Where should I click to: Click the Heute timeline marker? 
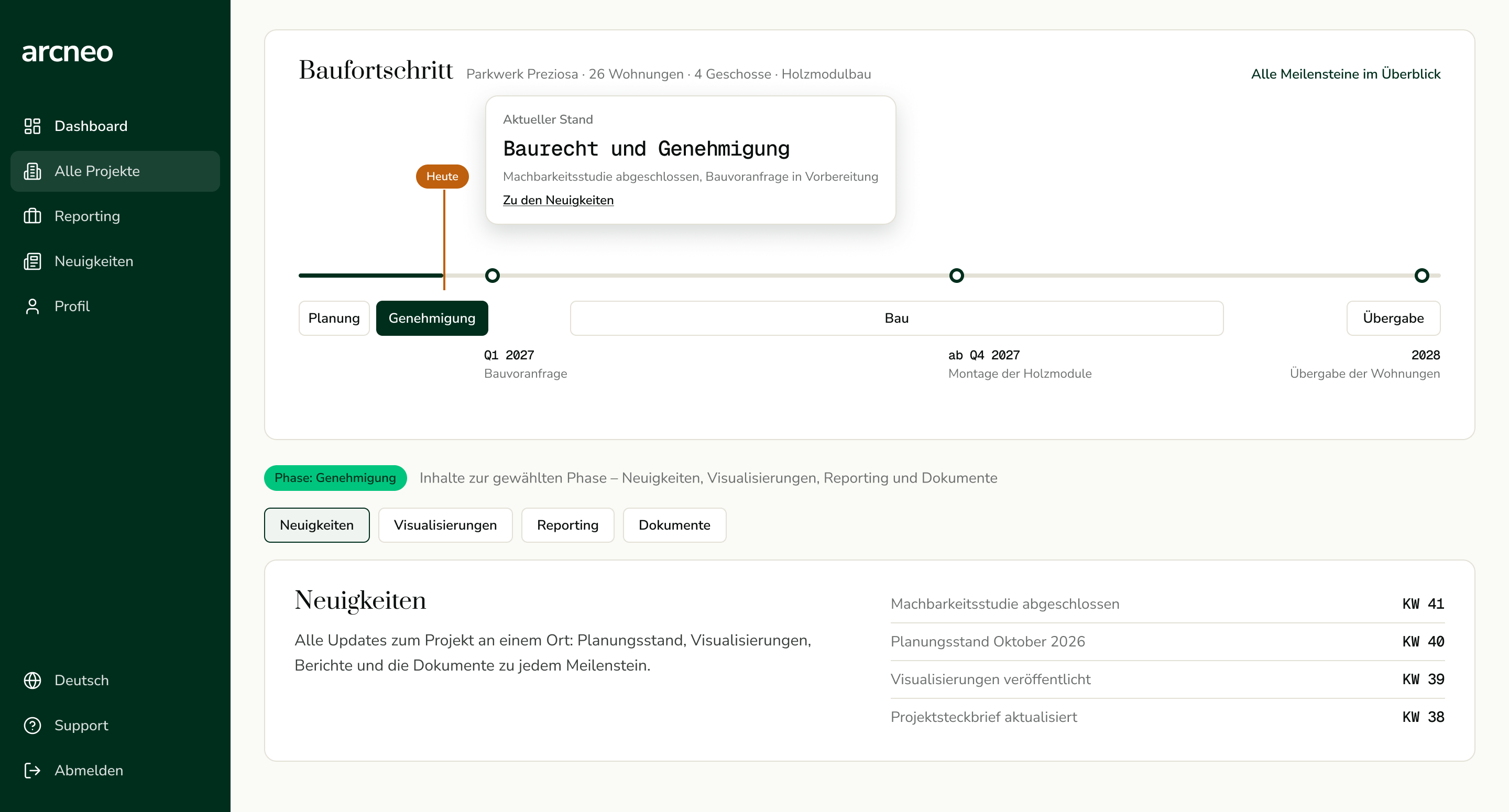pyautogui.click(x=442, y=177)
